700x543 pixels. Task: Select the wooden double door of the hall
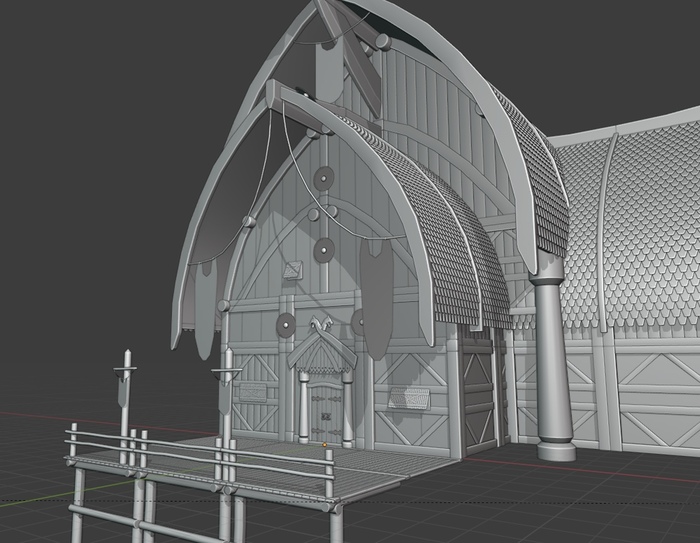click(324, 414)
